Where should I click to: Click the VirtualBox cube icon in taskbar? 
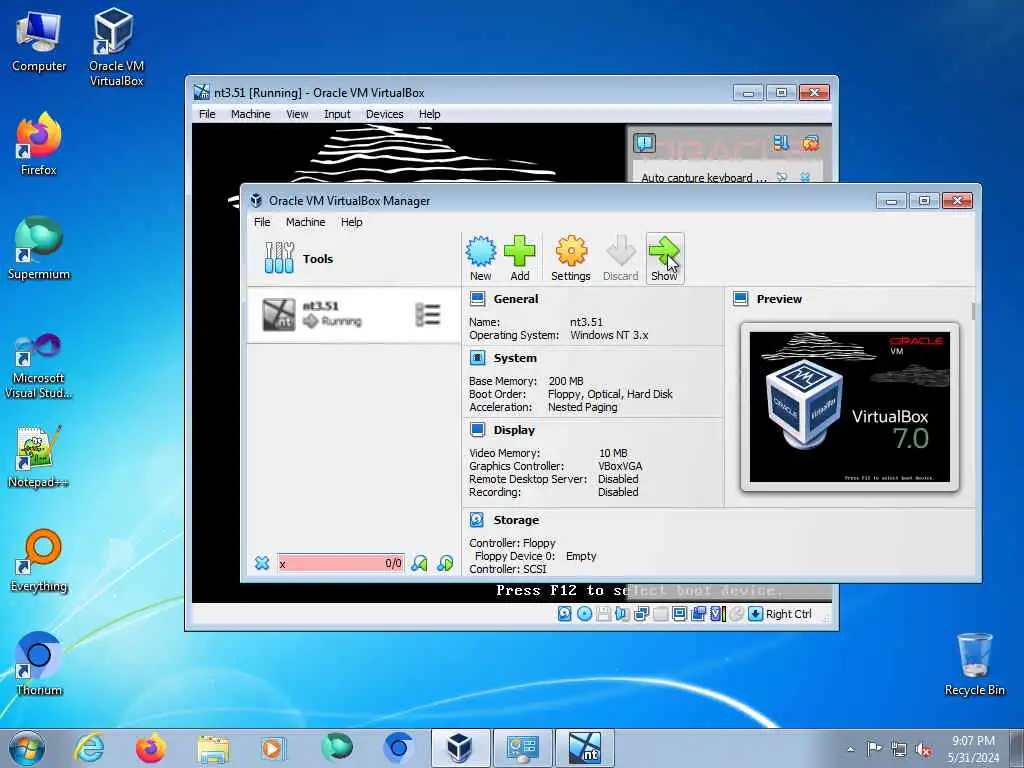[460, 748]
